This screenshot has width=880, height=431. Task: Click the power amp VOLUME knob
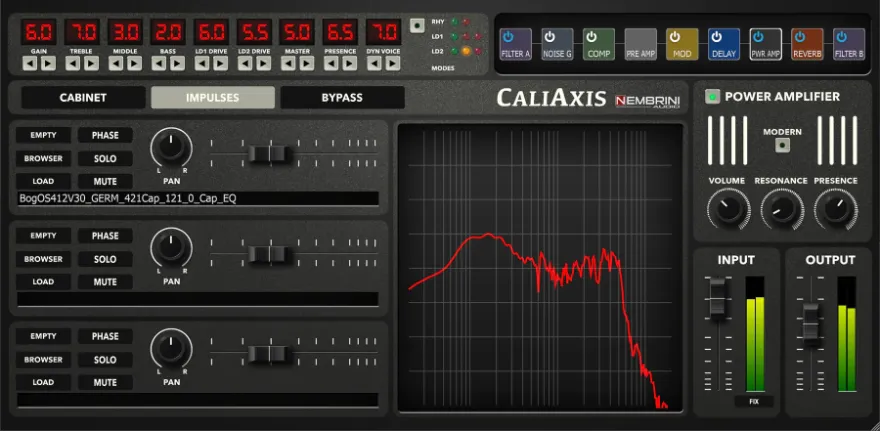[x=727, y=208]
